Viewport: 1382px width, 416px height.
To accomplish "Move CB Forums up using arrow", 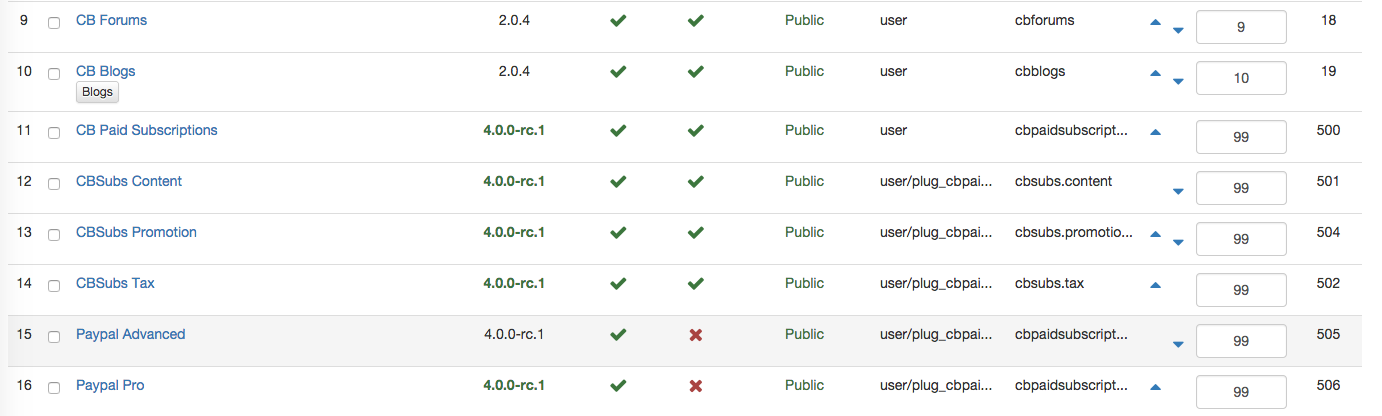I will [x=1155, y=22].
